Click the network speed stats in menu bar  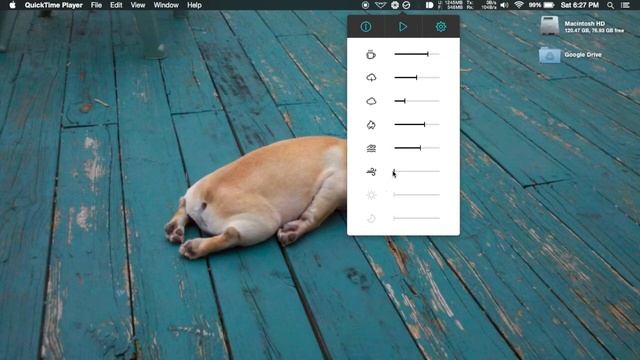481,5
